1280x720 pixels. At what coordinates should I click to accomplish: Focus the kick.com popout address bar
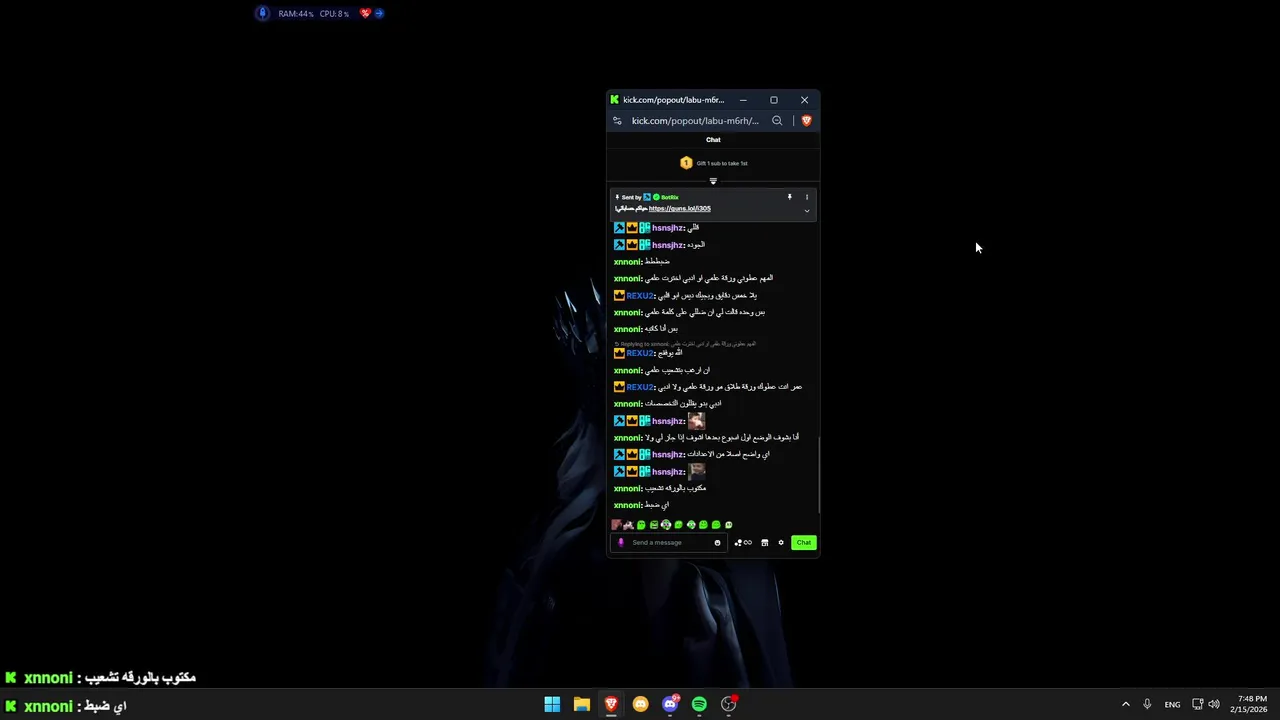[x=695, y=121]
